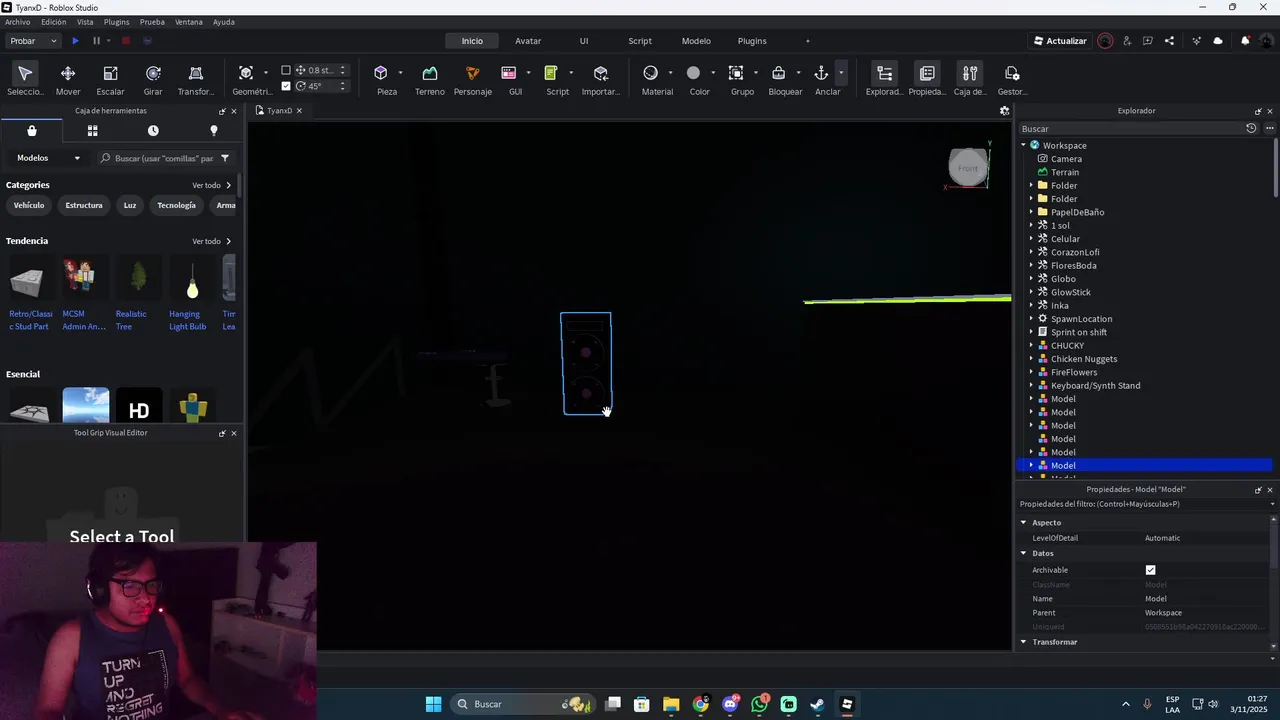The image size is (1280, 720).
Task: Expand the CHUCKY model node
Action: pos(1031,346)
